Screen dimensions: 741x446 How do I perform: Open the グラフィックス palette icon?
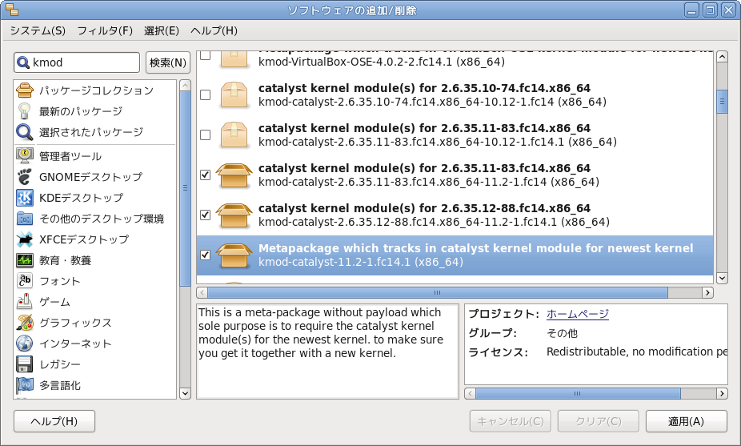[x=25, y=322]
